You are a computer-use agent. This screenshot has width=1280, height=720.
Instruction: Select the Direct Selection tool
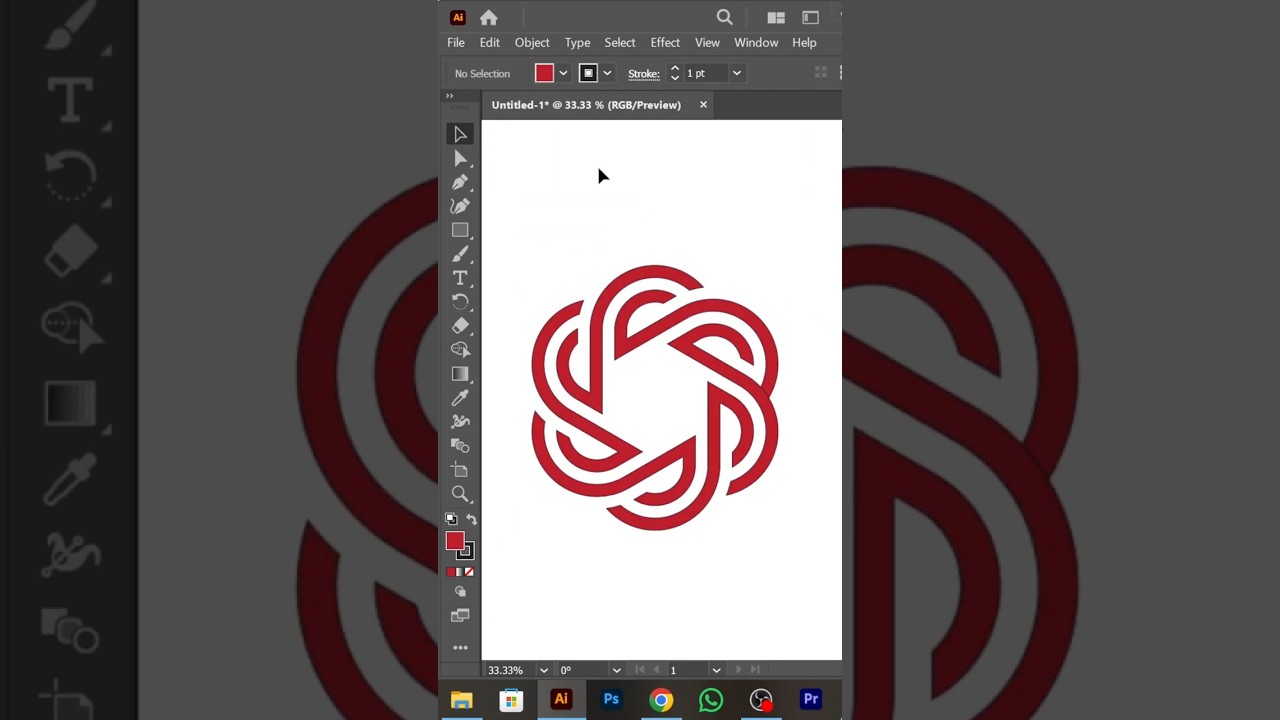click(460, 159)
